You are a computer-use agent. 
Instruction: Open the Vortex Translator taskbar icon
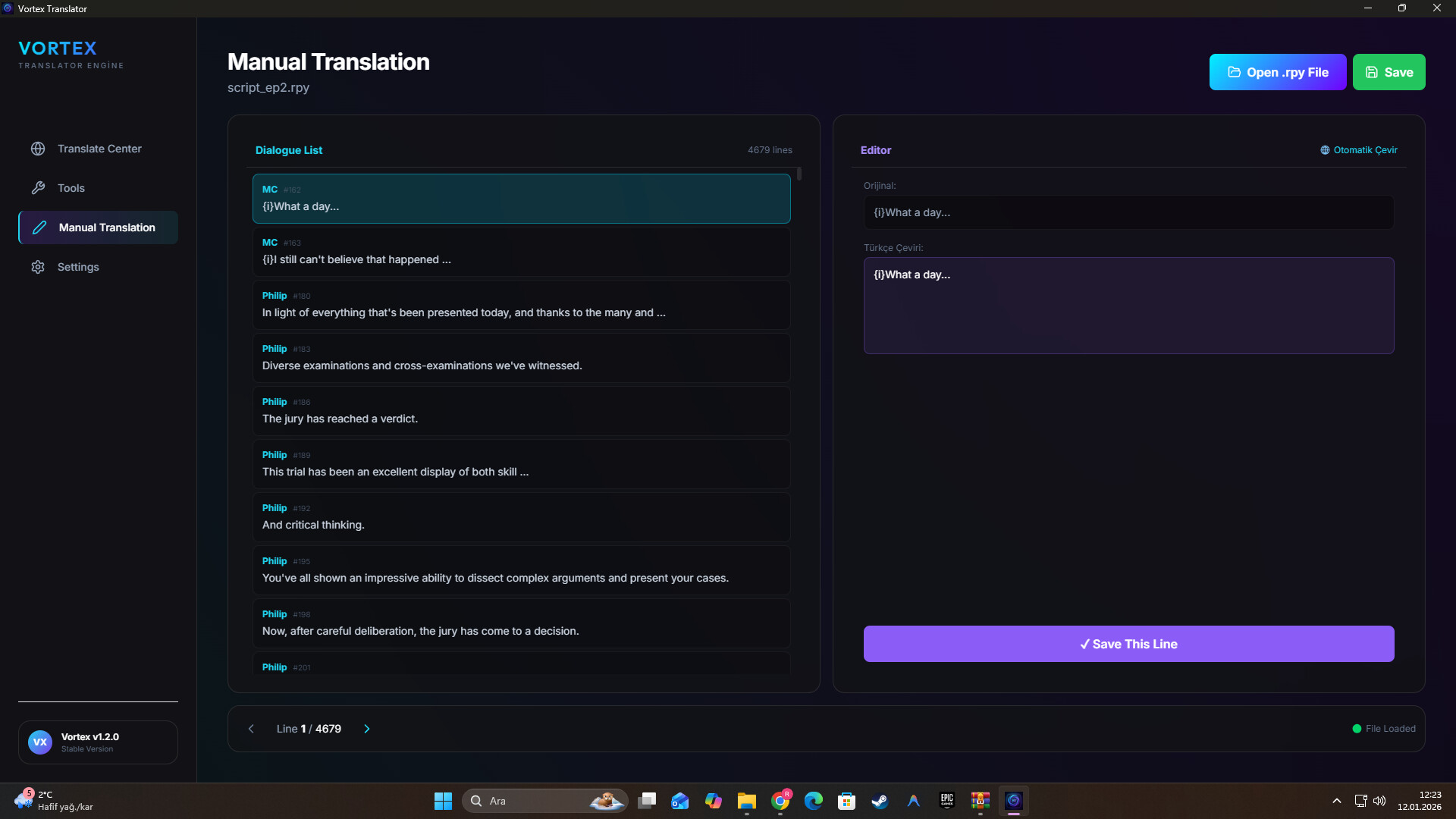[1014, 801]
